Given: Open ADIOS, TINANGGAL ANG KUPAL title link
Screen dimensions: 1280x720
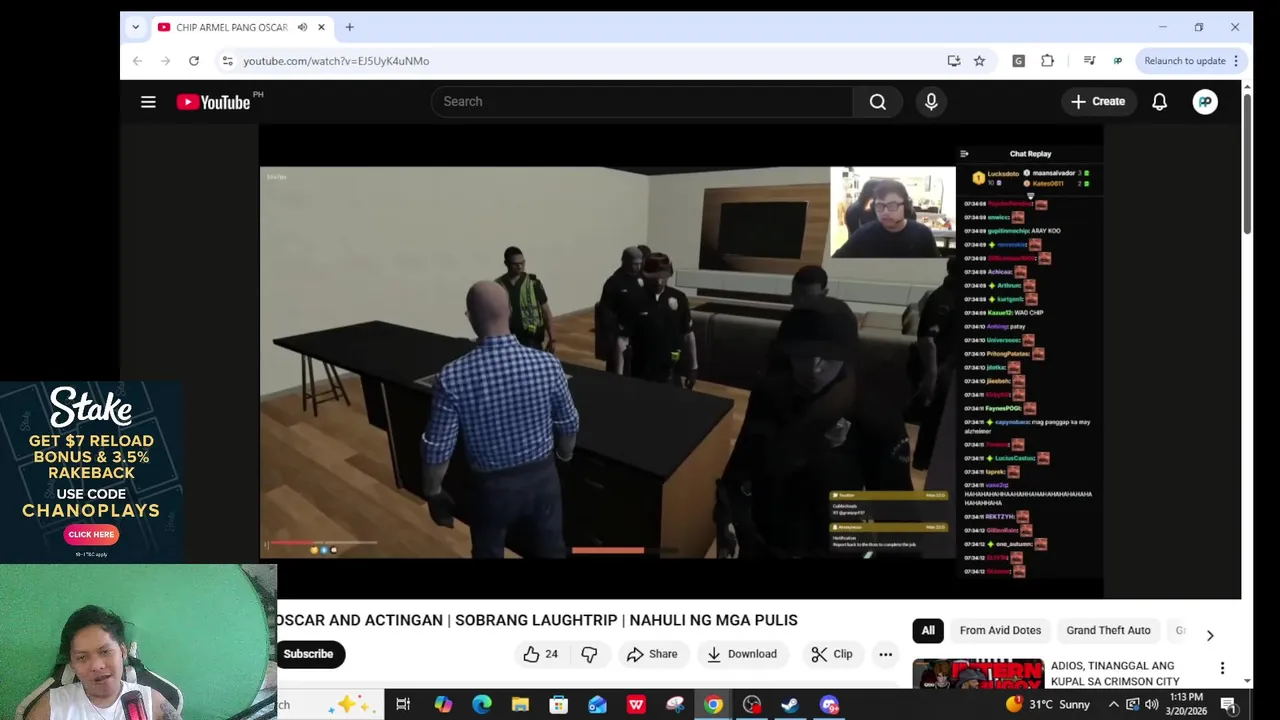Looking at the screenshot, I should pyautogui.click(x=1114, y=673).
